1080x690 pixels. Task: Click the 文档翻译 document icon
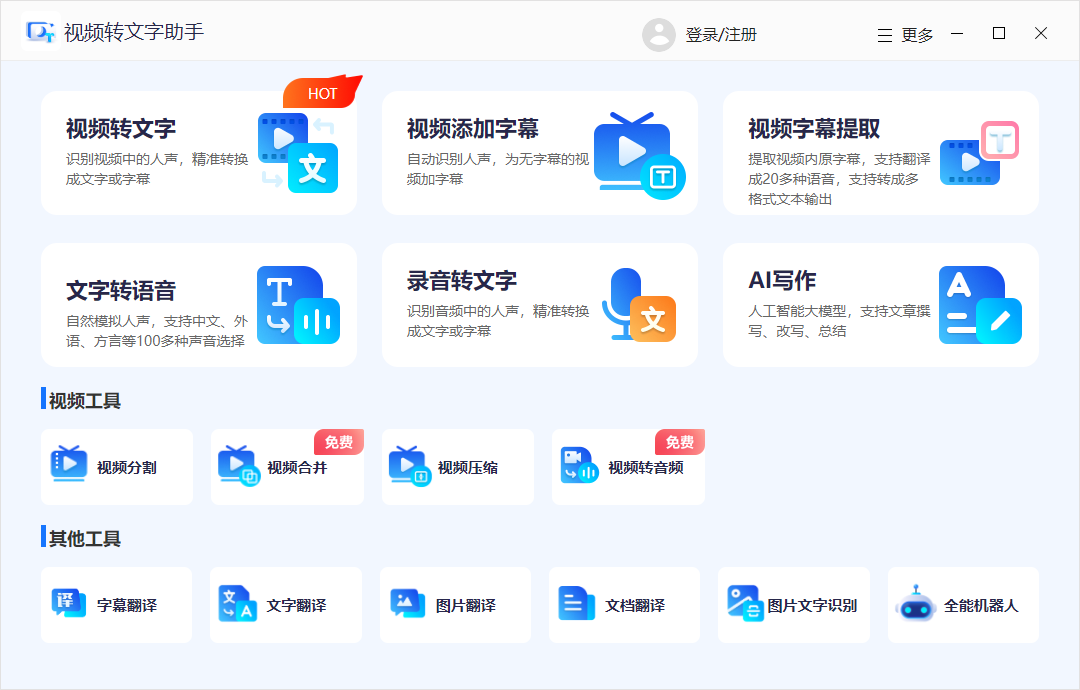[577, 603]
